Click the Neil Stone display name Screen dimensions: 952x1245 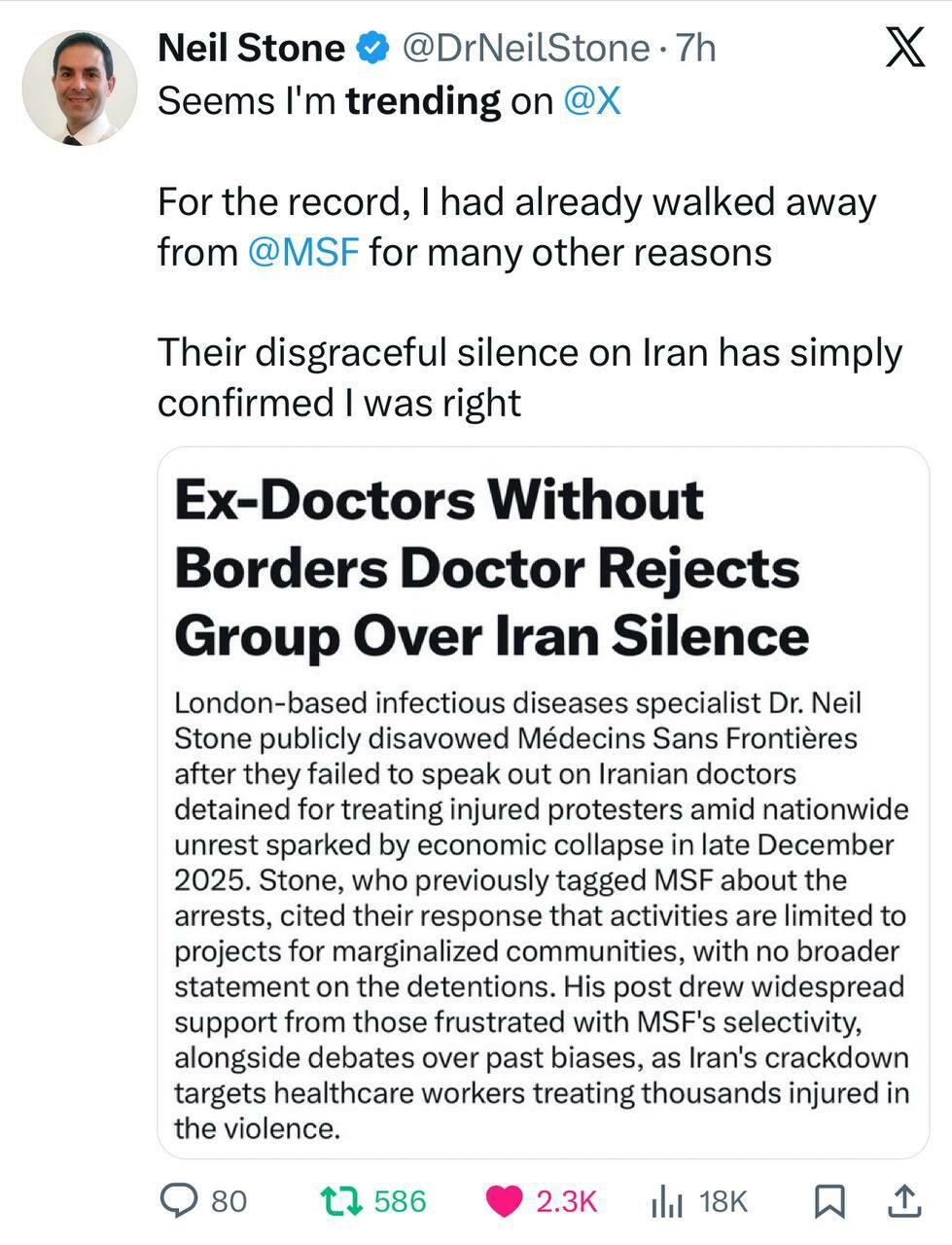251,48
